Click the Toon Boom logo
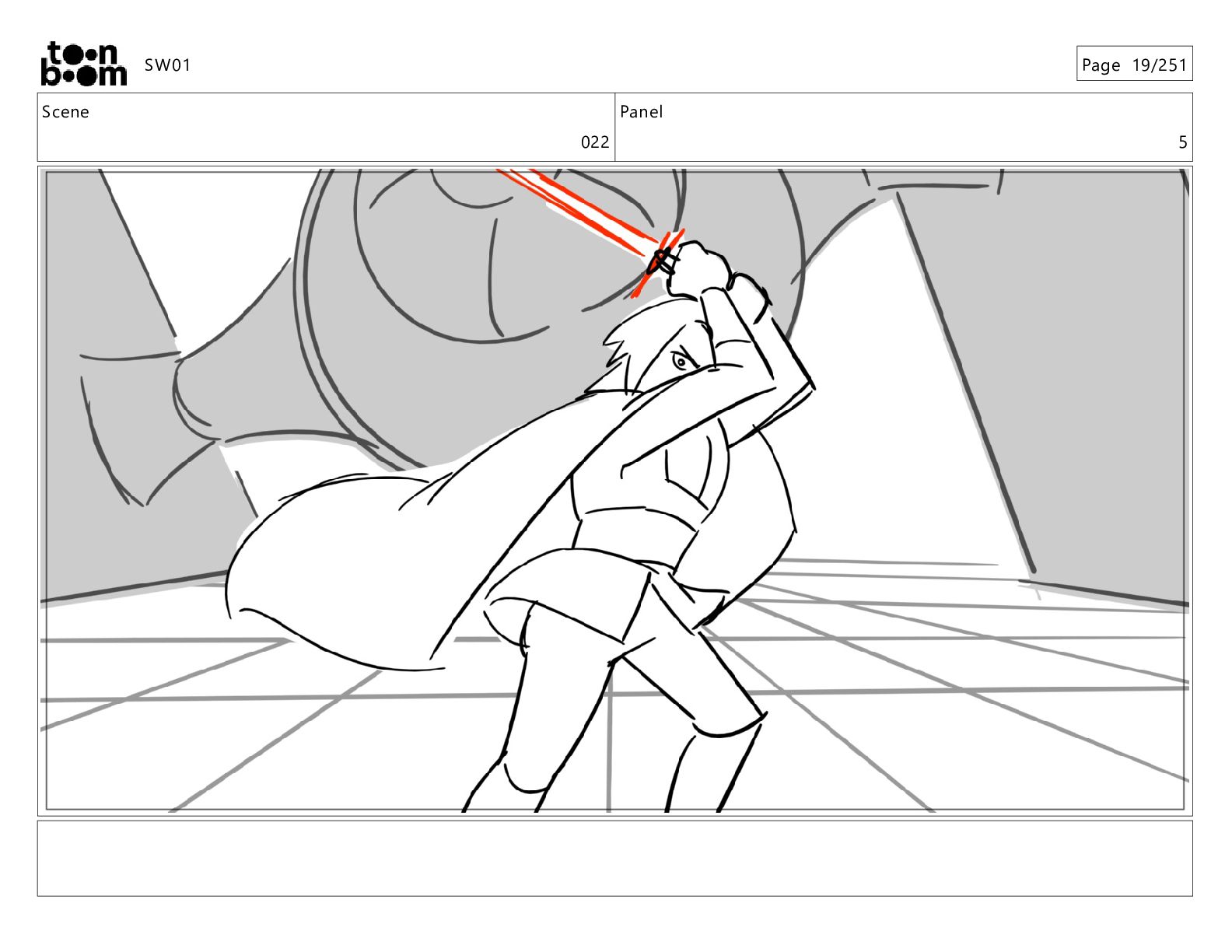1232x952 pixels. [83, 64]
